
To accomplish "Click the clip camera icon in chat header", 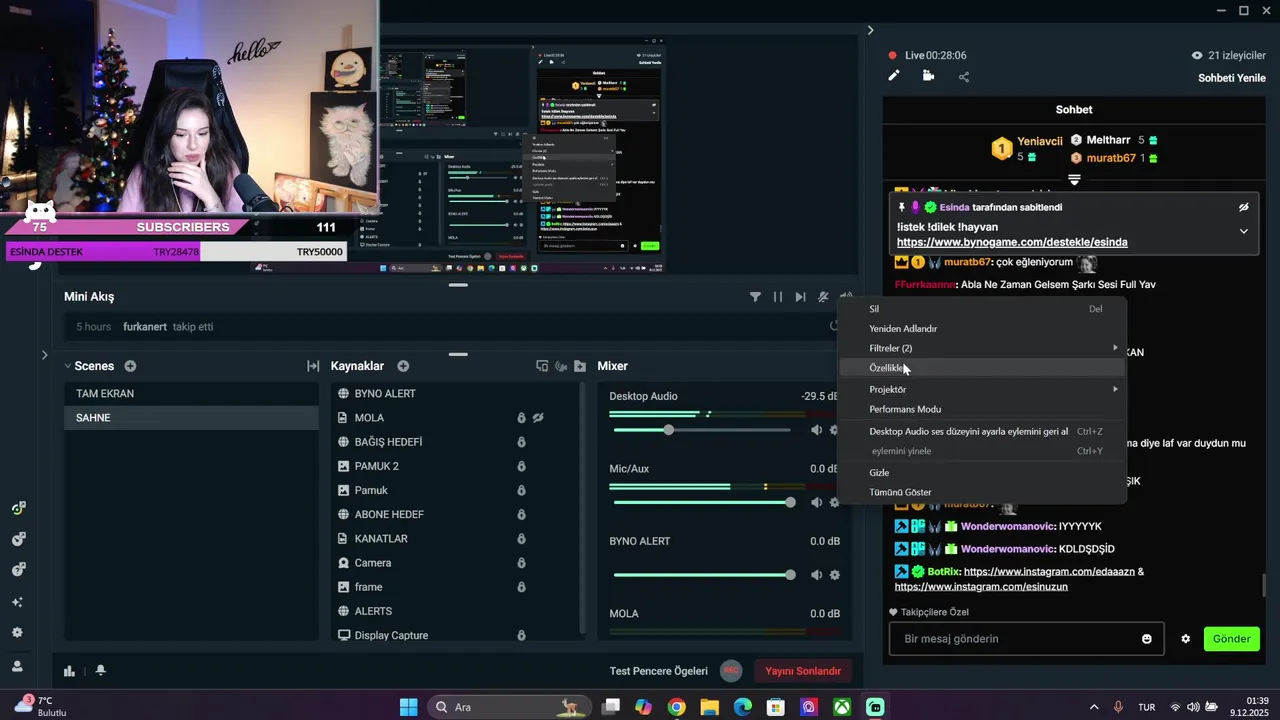I will 929,76.
